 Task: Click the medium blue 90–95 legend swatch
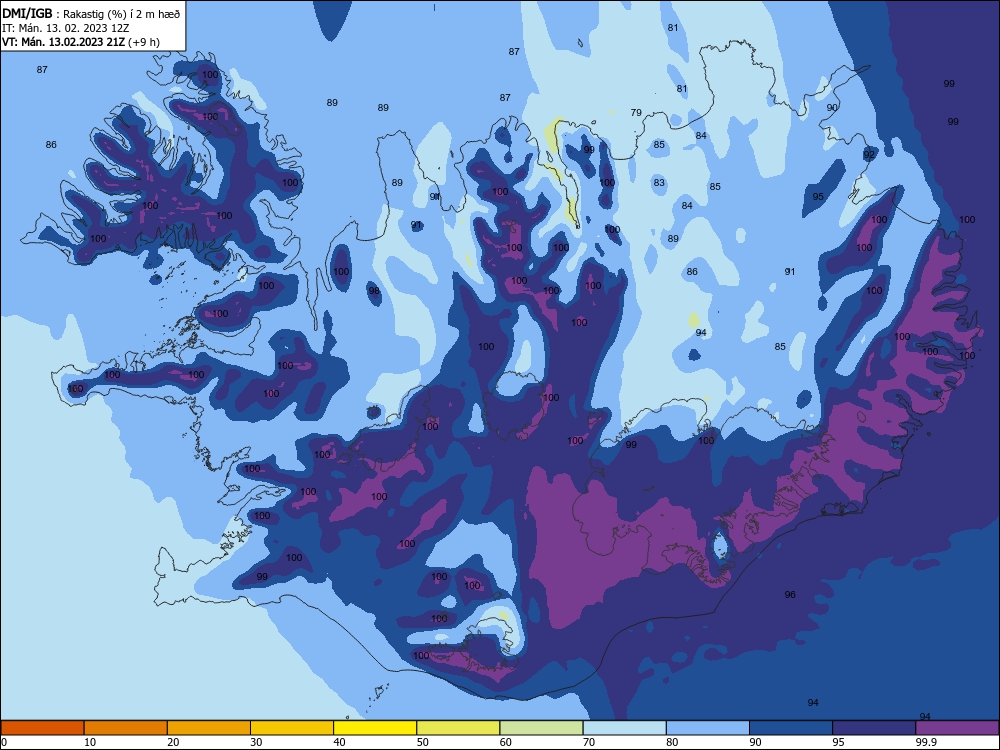click(791, 728)
